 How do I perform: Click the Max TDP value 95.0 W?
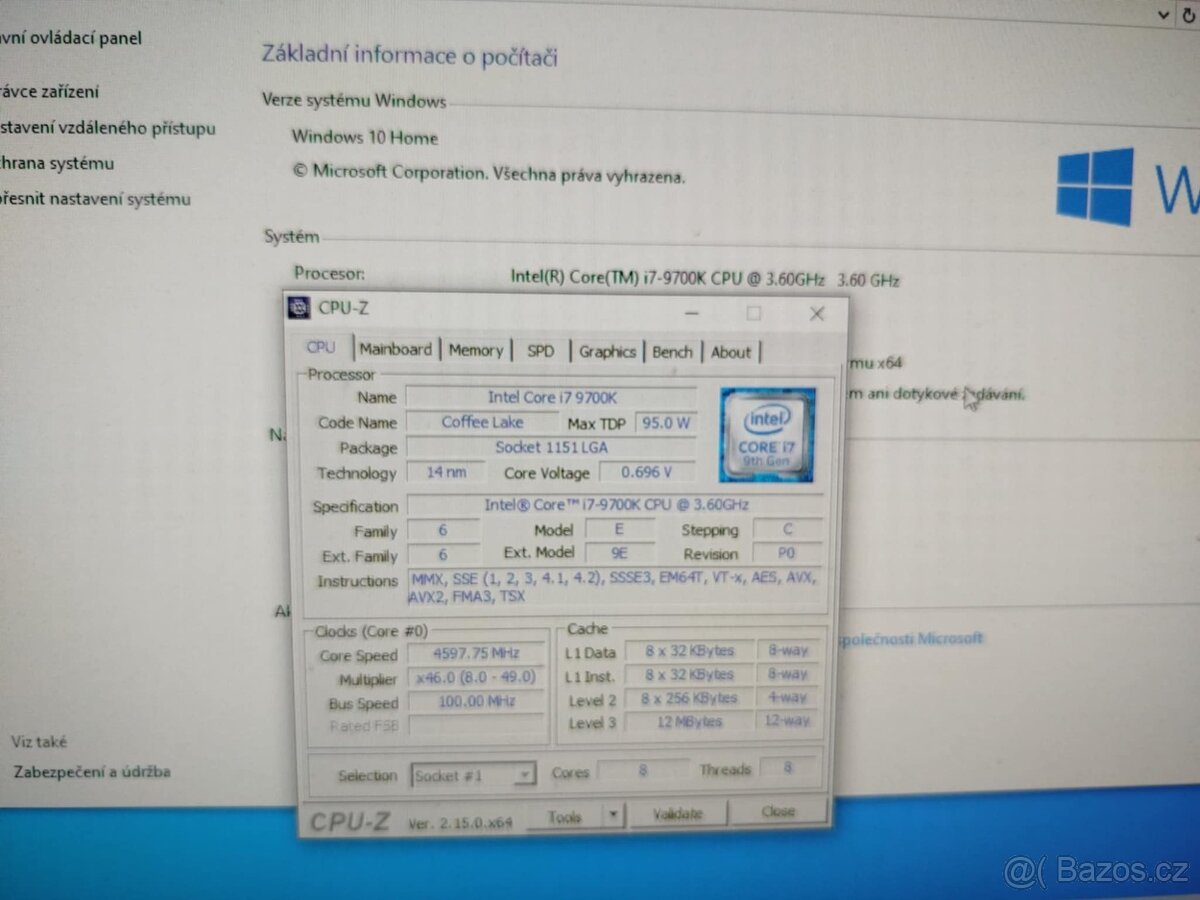[667, 423]
